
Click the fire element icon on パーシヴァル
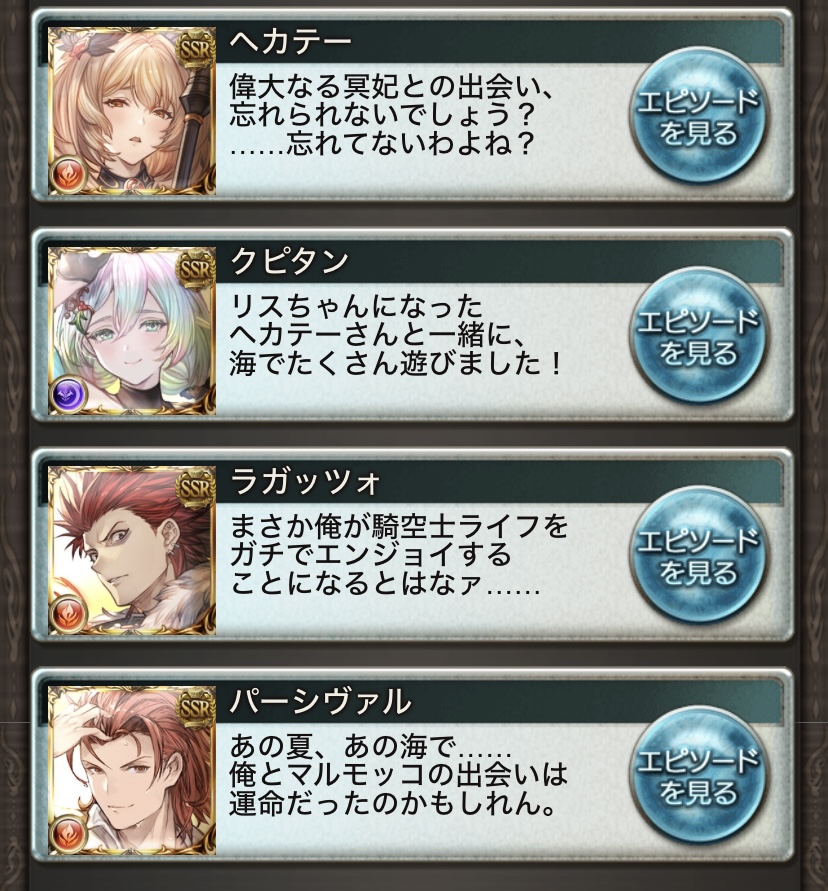click(68, 832)
